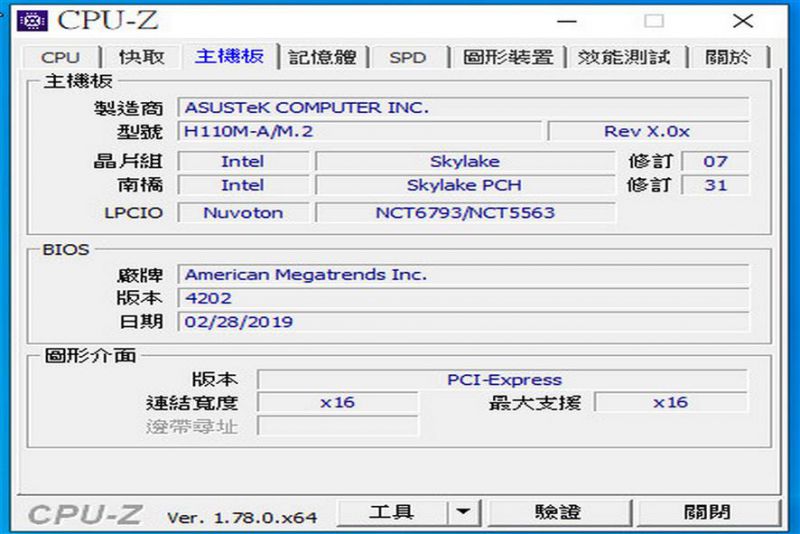The height and width of the screenshot is (534, 800).
Task: Click the H110M-A/M.2 model value
Action: coord(359,132)
